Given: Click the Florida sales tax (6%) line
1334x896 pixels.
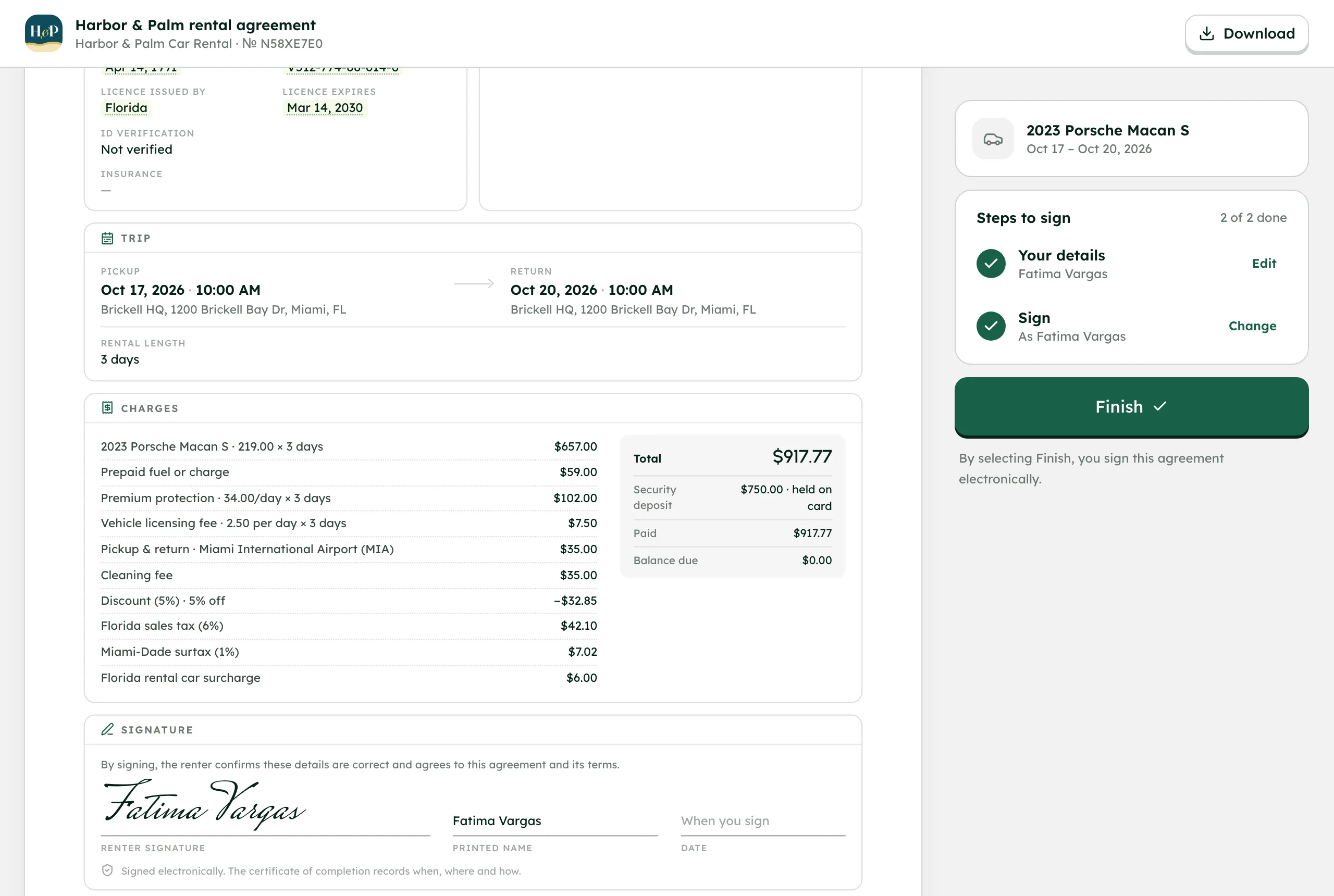Looking at the screenshot, I should 349,626.
